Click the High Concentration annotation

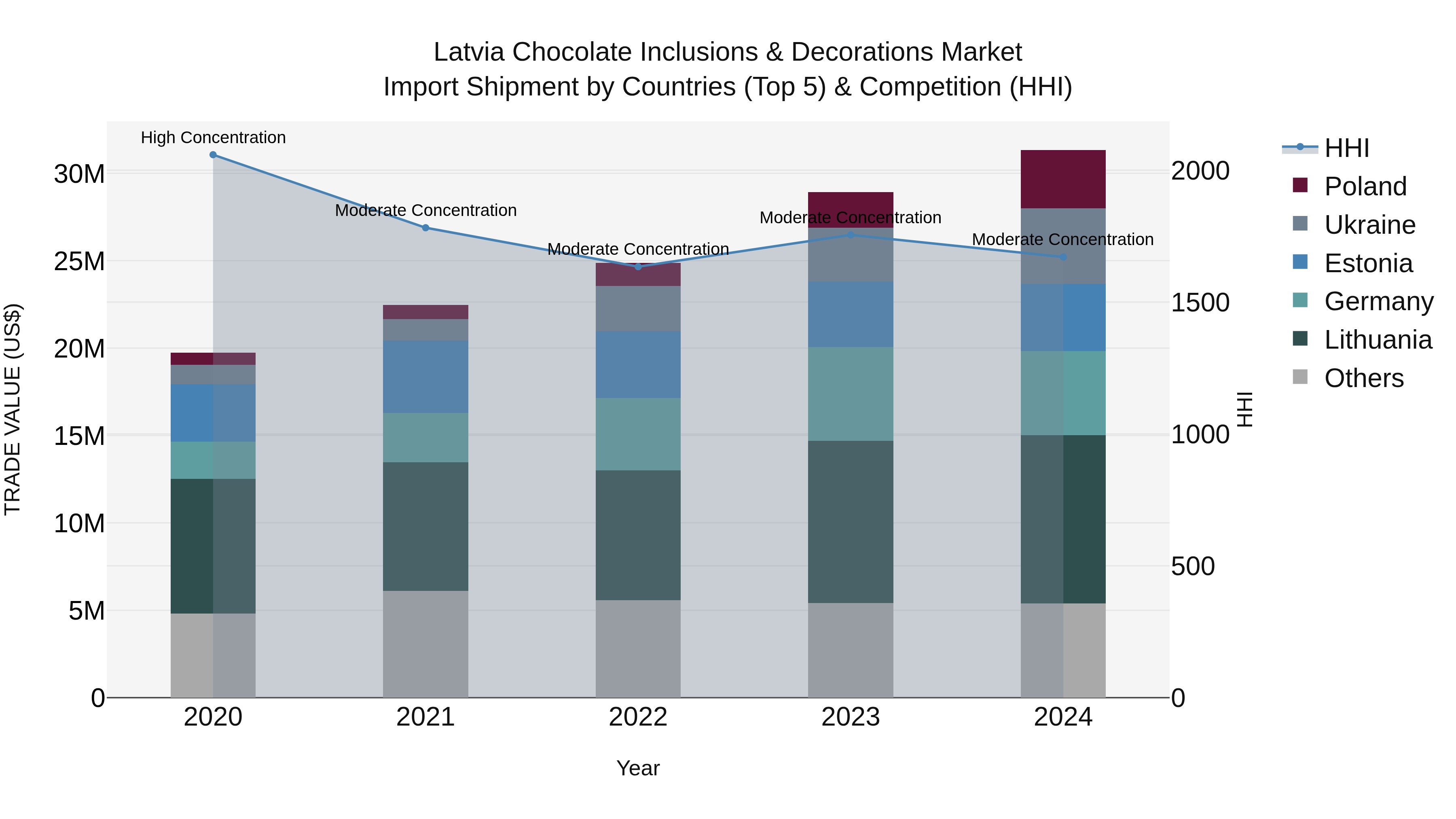tap(213, 138)
